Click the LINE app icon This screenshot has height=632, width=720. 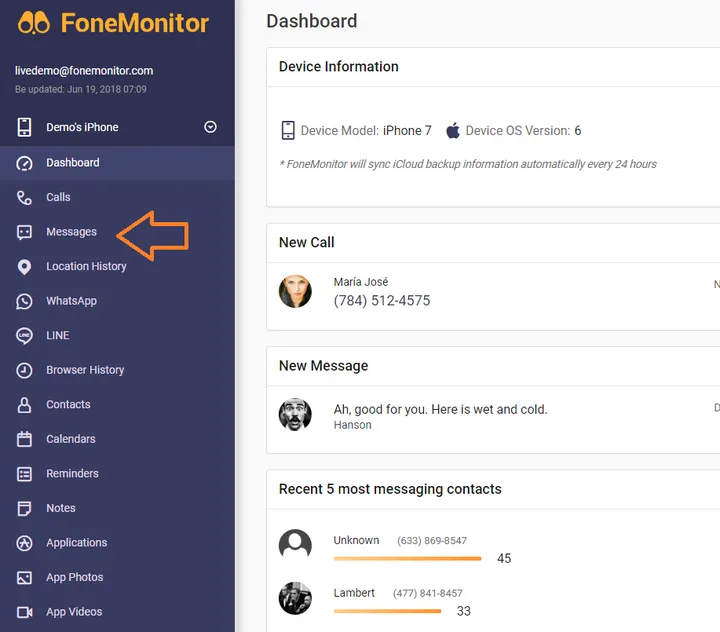pyautogui.click(x=24, y=336)
